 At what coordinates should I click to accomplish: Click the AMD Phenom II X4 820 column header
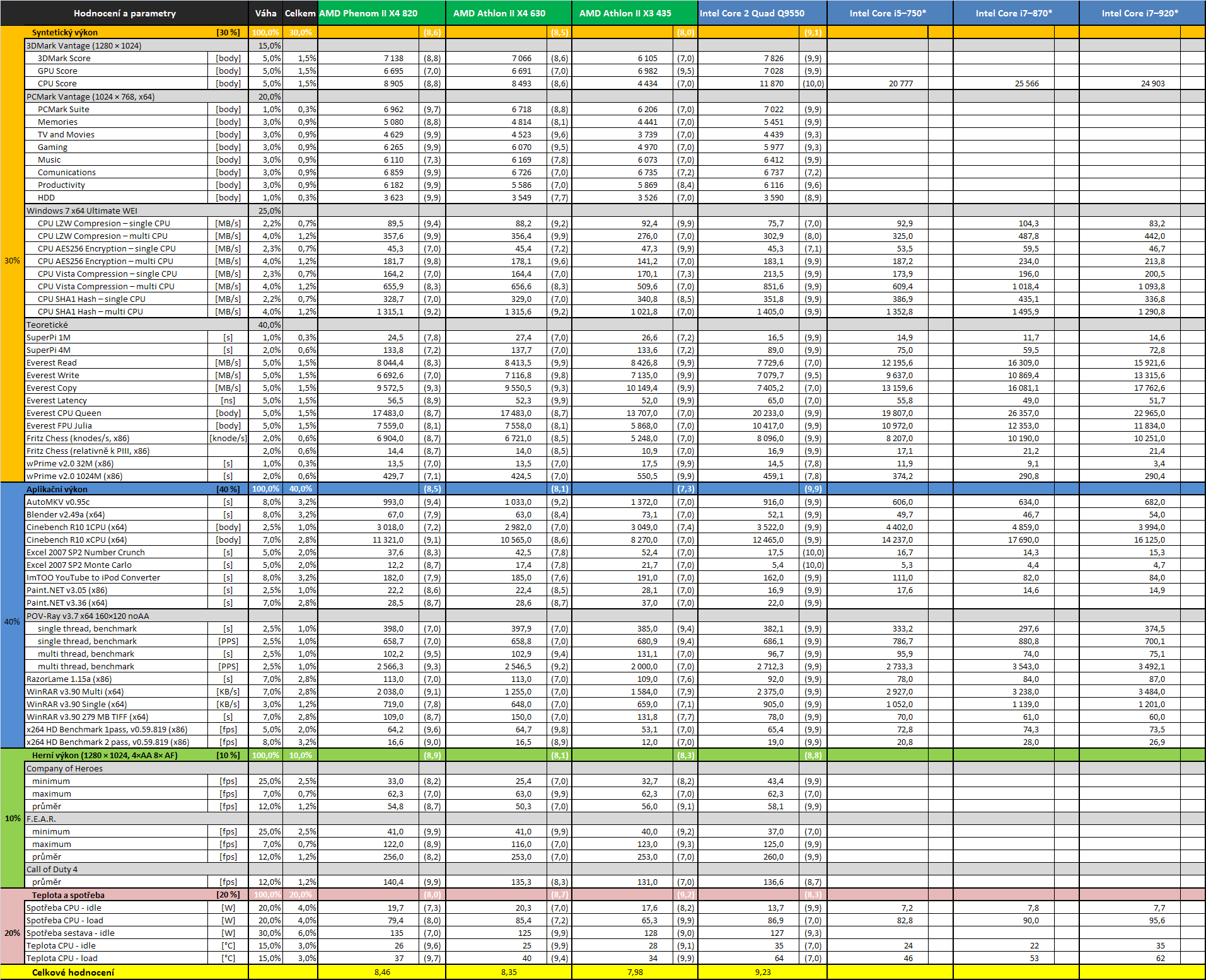(381, 13)
